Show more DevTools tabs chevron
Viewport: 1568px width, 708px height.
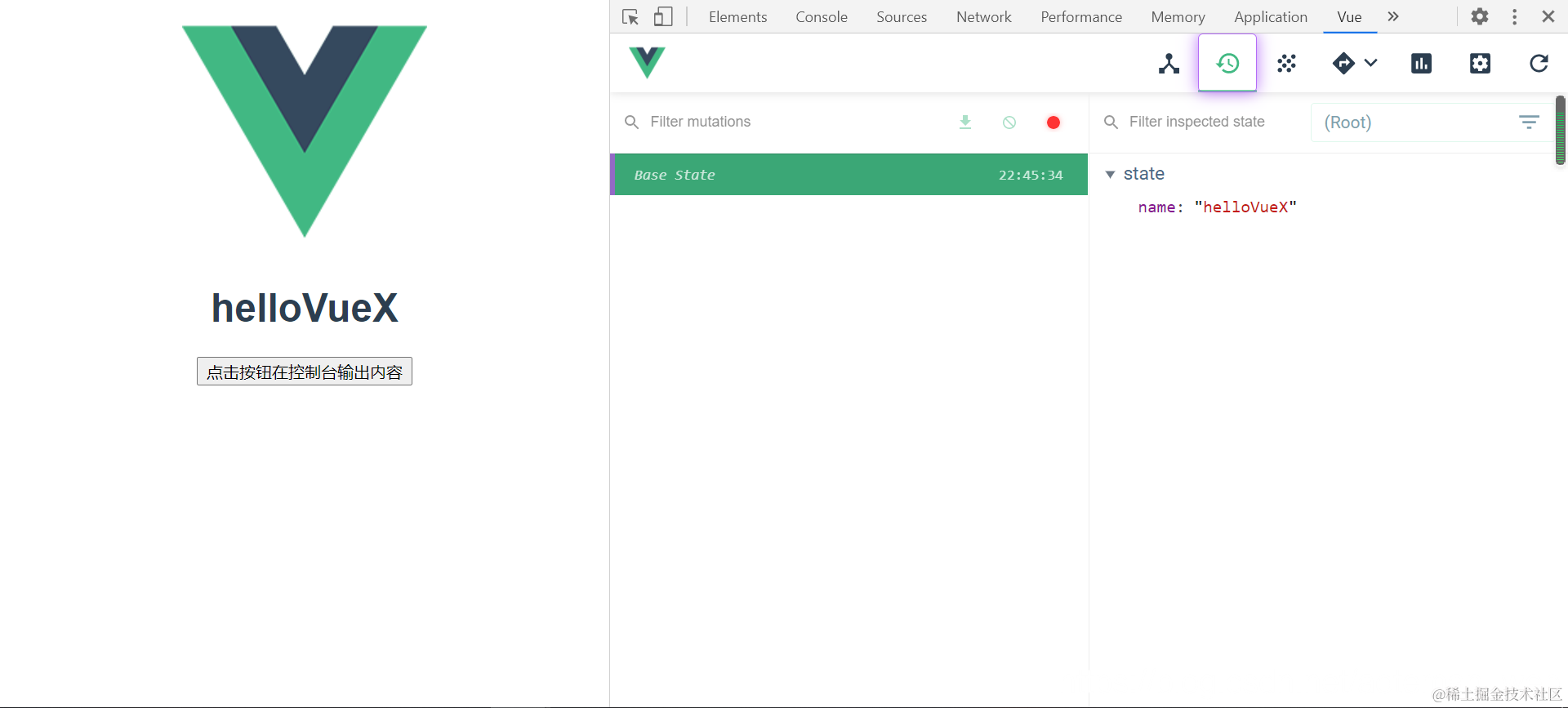pos(1393,16)
